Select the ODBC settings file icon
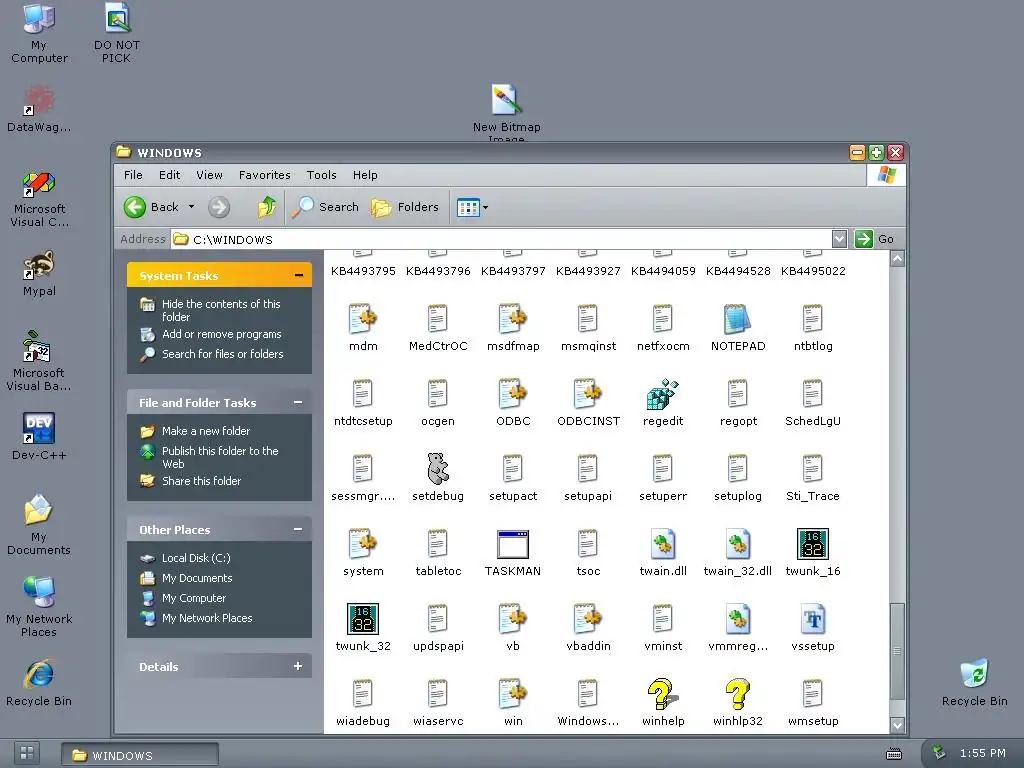This screenshot has height=768, width=1024. [513, 394]
